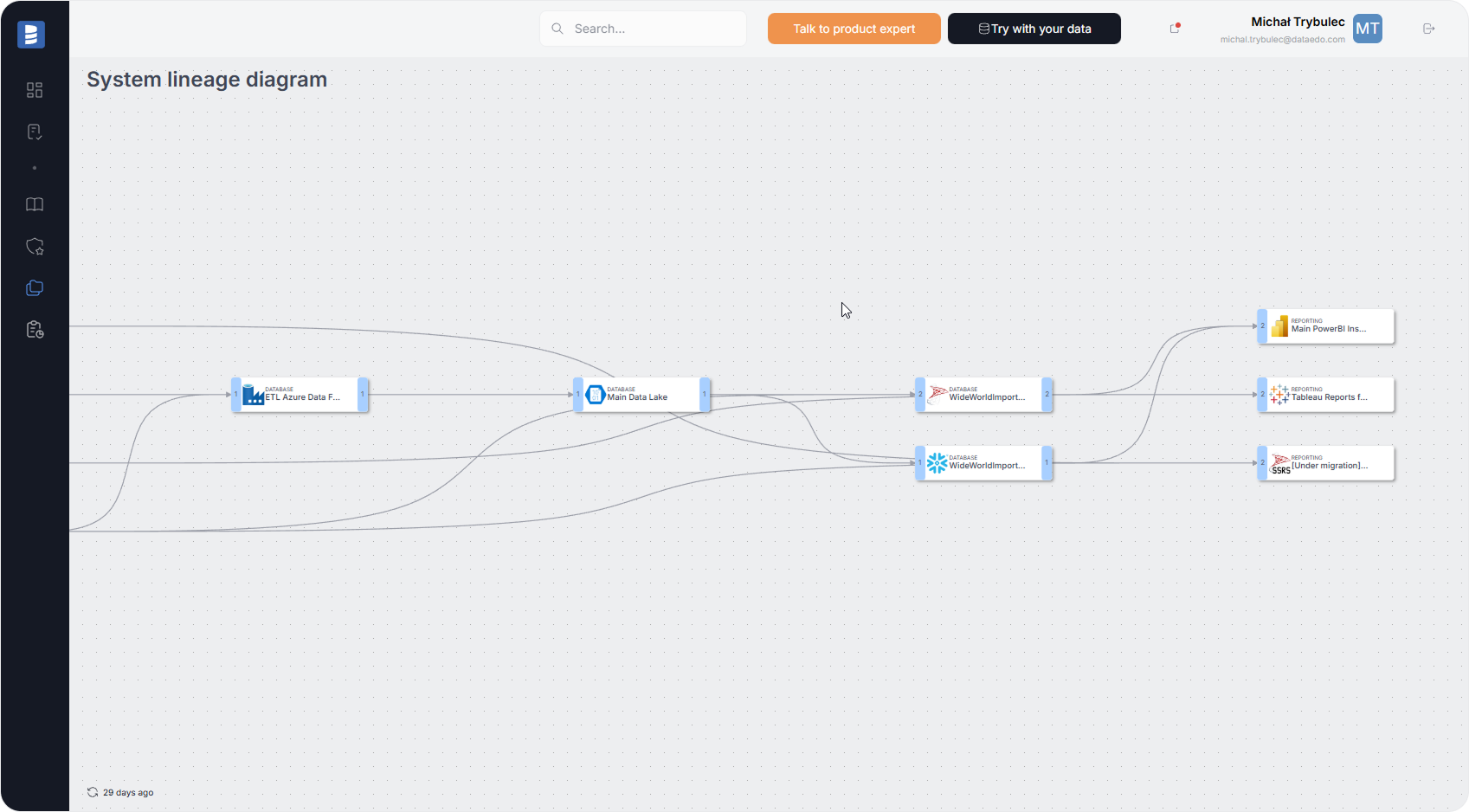Click the data governance shield icon
Screen dimensions: 1469x812
click(35, 246)
